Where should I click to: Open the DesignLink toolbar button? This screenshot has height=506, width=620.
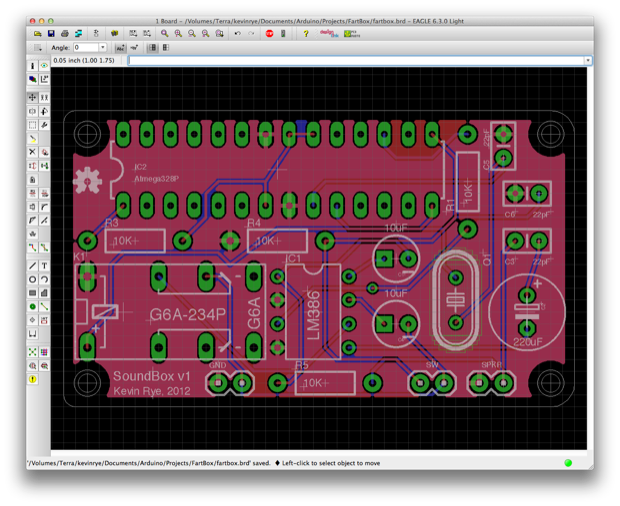point(329,34)
